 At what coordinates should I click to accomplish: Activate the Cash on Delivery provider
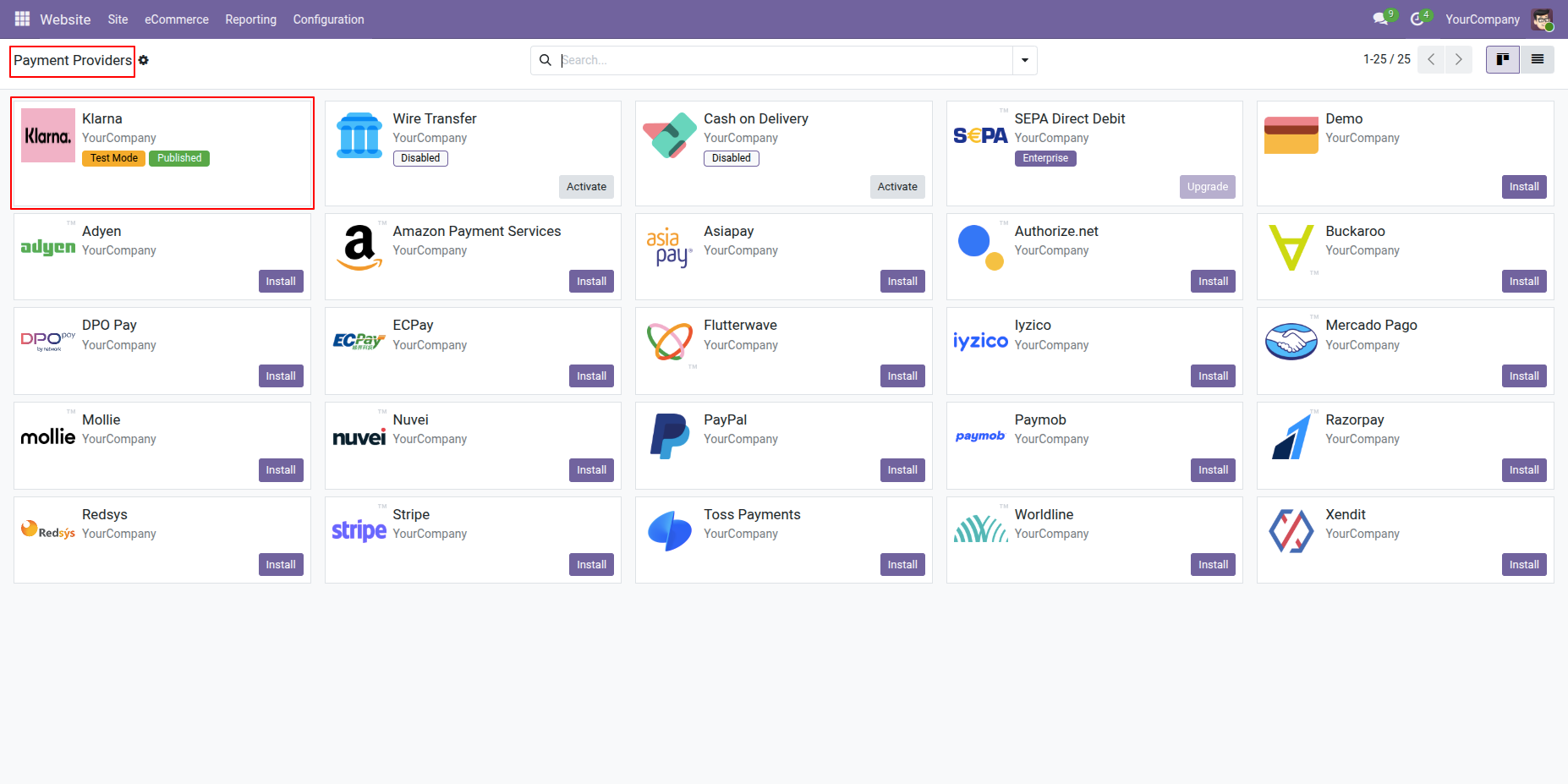pyautogui.click(x=897, y=187)
